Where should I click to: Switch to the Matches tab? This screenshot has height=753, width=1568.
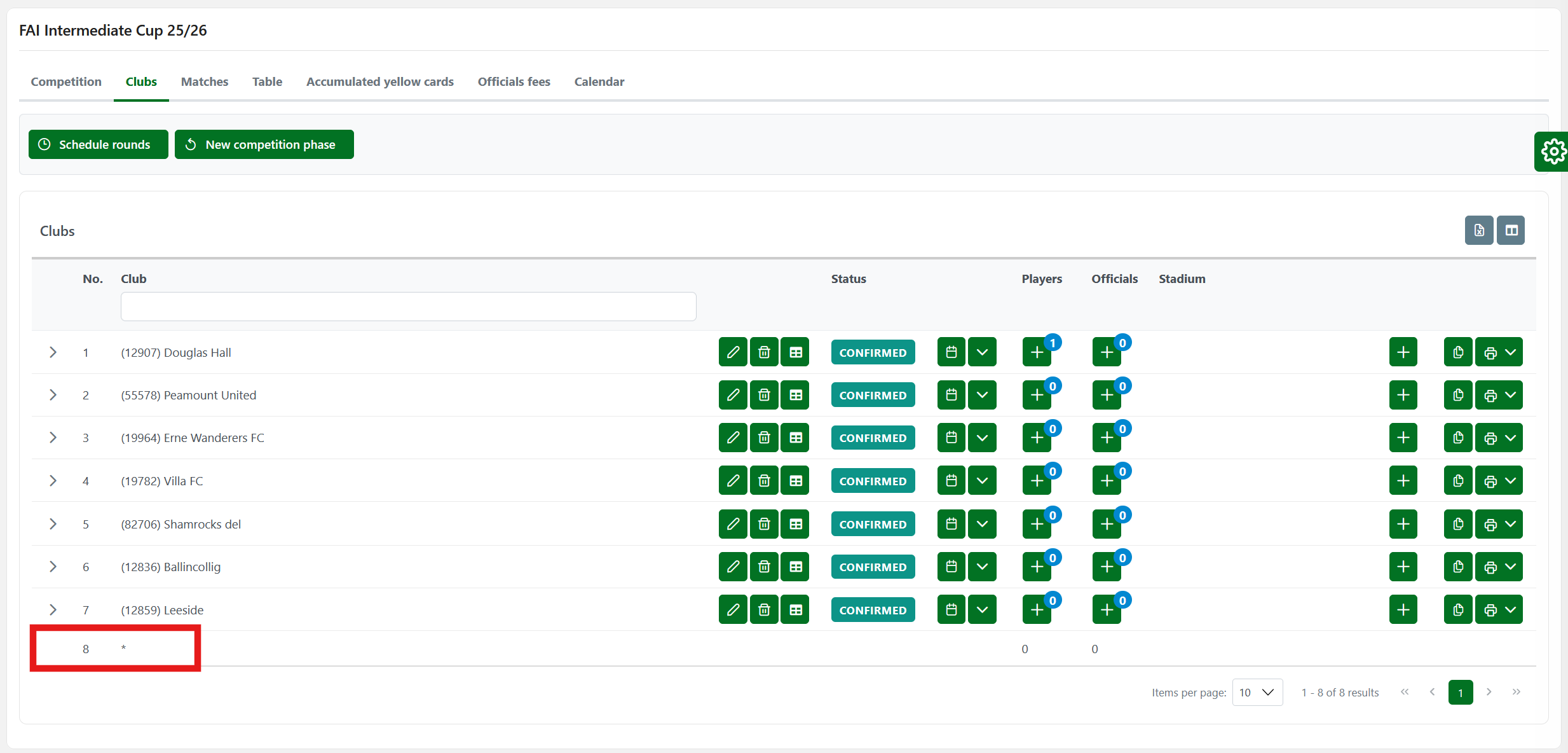click(204, 81)
